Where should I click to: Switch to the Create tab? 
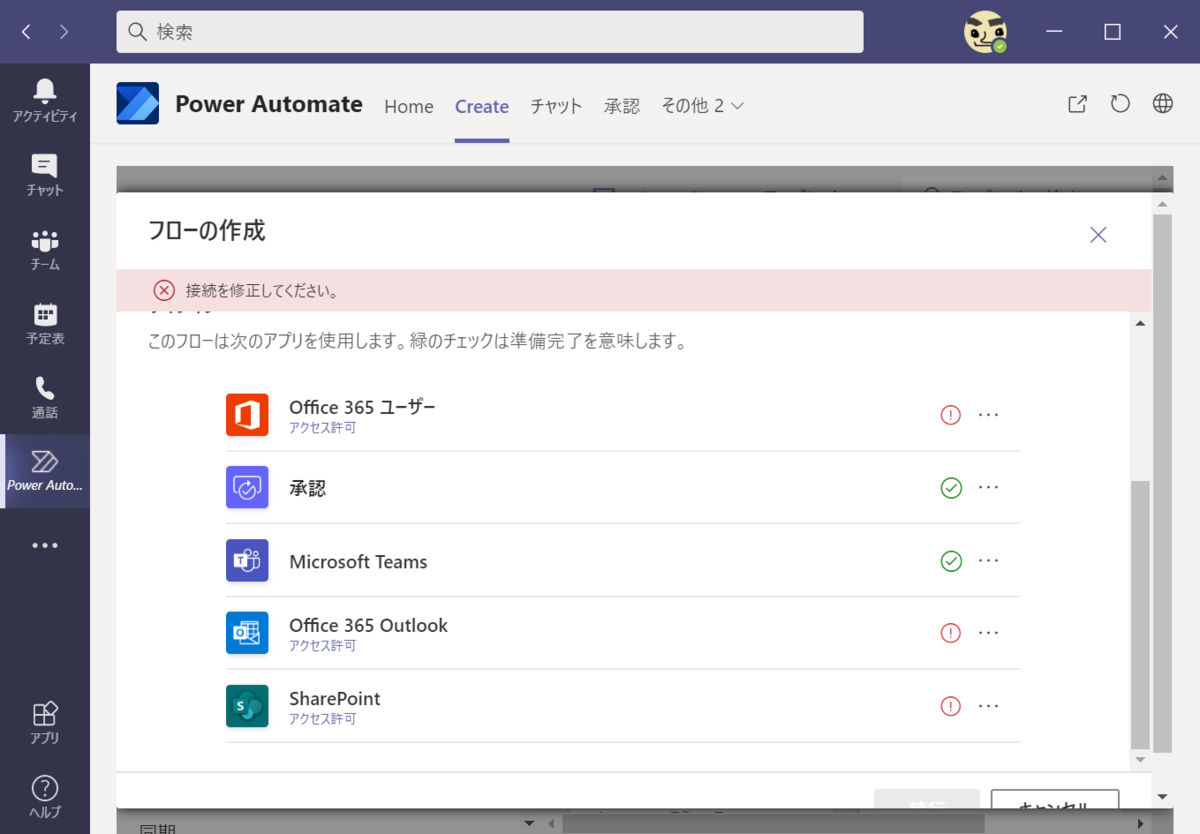coord(482,106)
